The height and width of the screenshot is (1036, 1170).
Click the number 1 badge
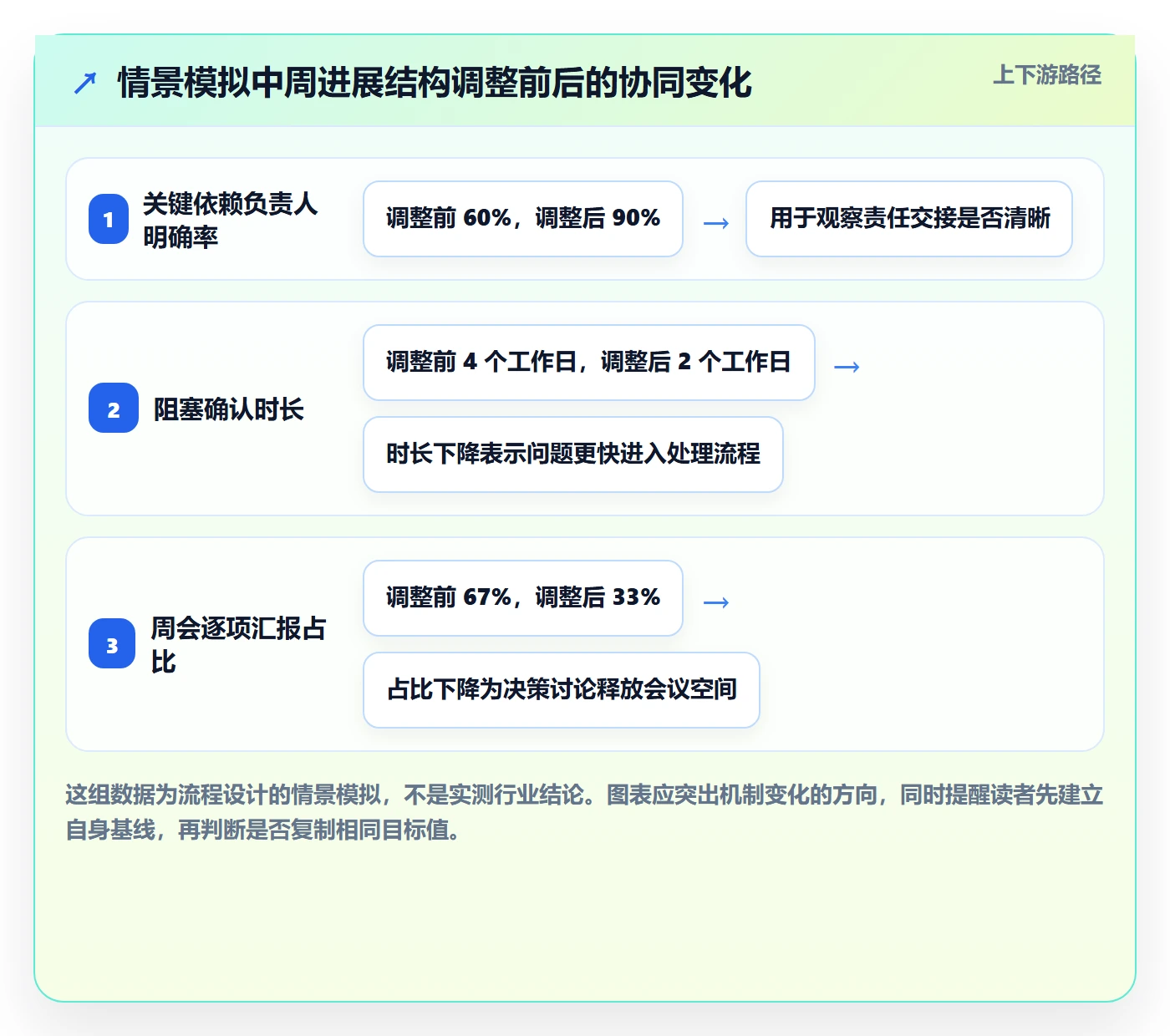pos(109,219)
